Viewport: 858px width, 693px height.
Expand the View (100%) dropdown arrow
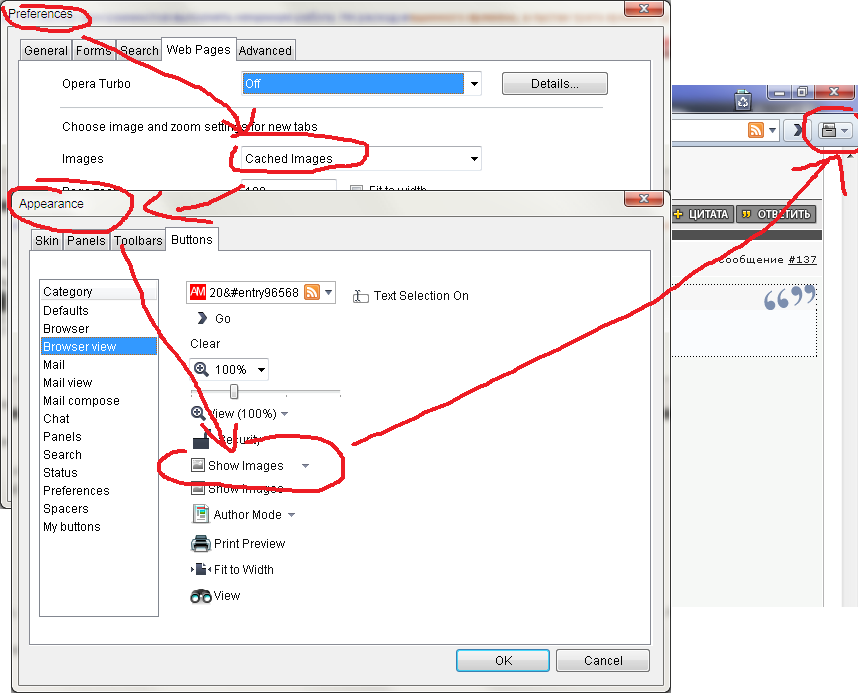285,414
